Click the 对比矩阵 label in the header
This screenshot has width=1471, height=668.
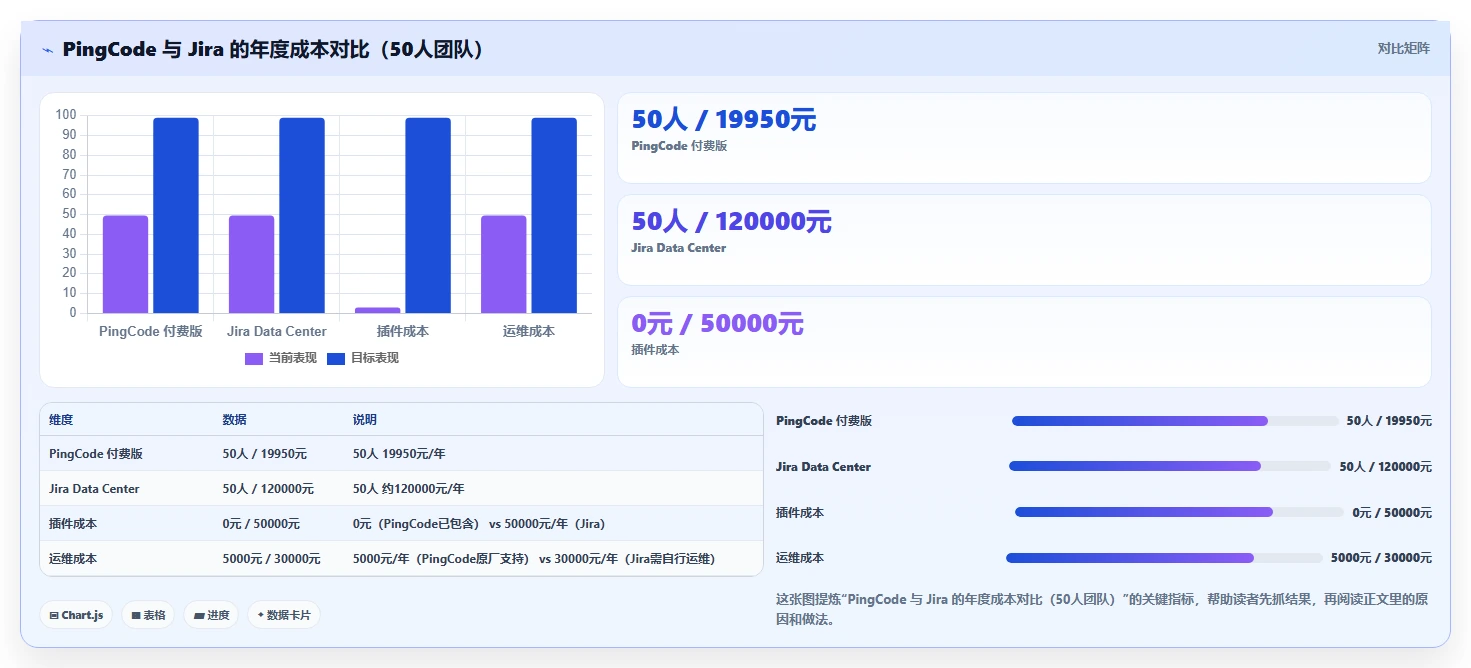click(1403, 48)
